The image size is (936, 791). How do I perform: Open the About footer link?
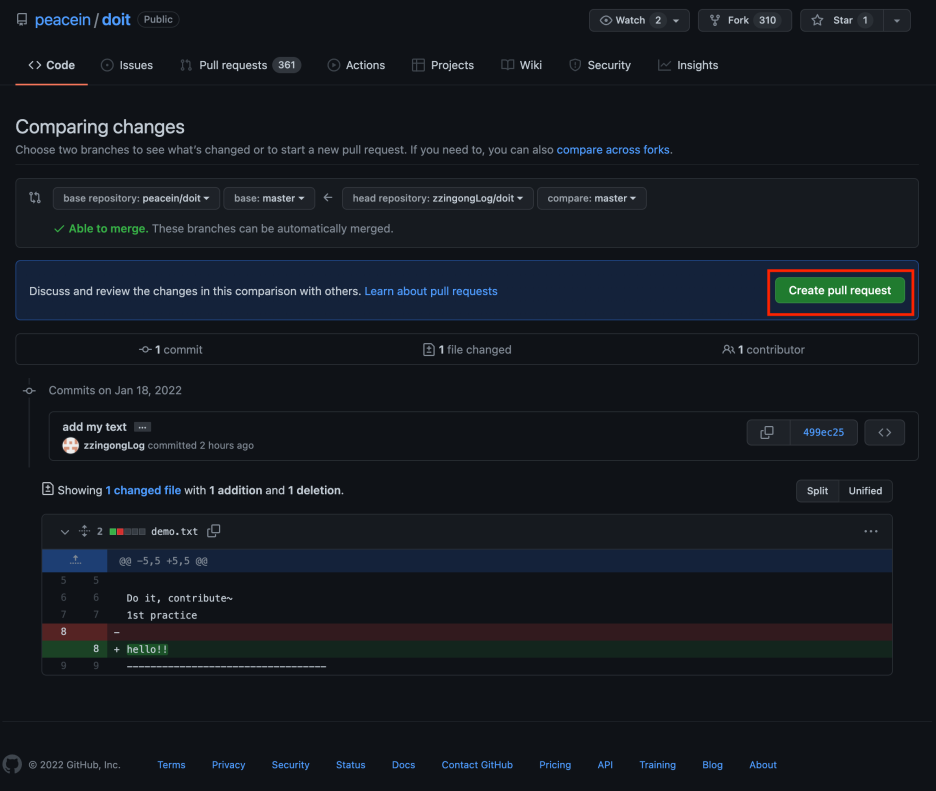[763, 765]
